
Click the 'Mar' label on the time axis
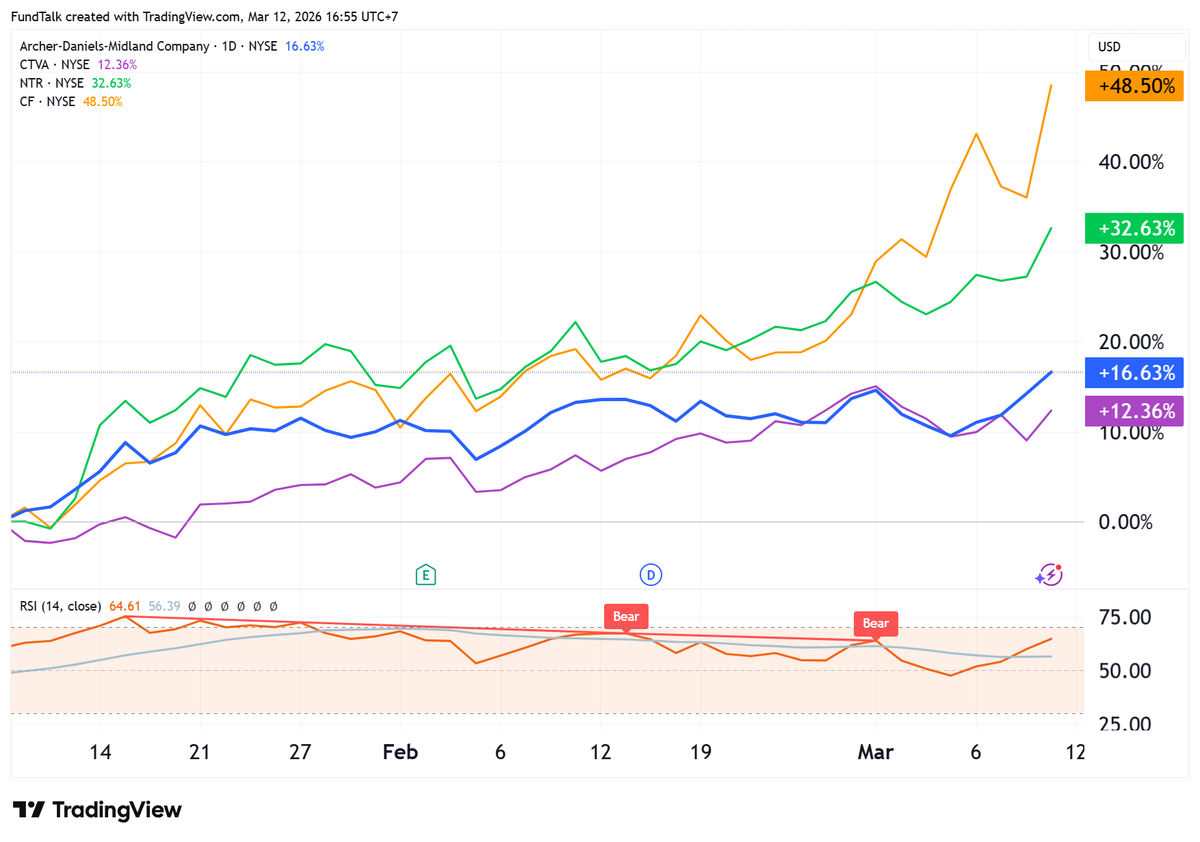point(875,752)
